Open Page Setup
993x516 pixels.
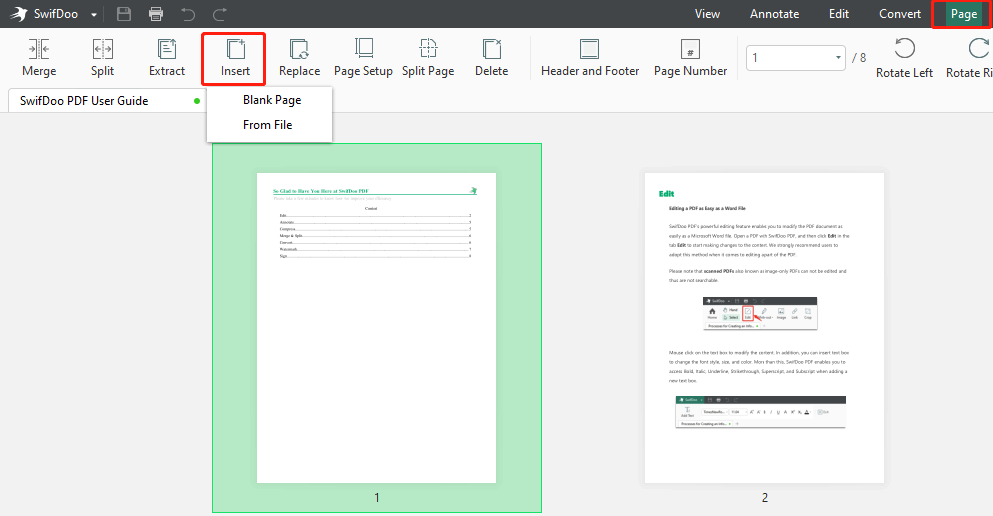pos(364,58)
